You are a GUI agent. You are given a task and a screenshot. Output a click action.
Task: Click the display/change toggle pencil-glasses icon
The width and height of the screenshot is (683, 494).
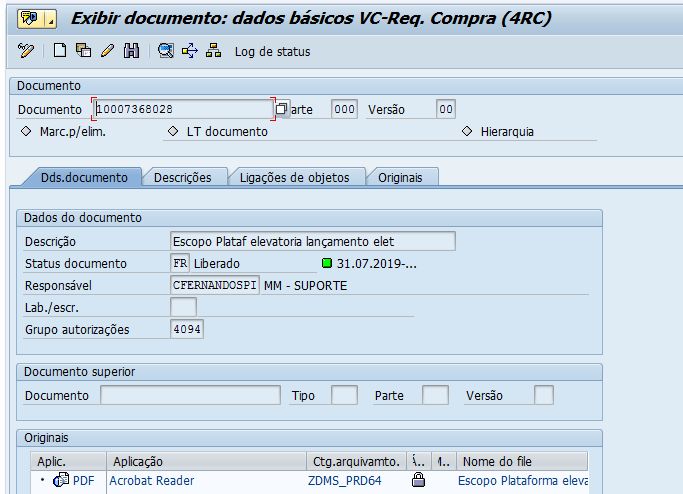click(26, 51)
